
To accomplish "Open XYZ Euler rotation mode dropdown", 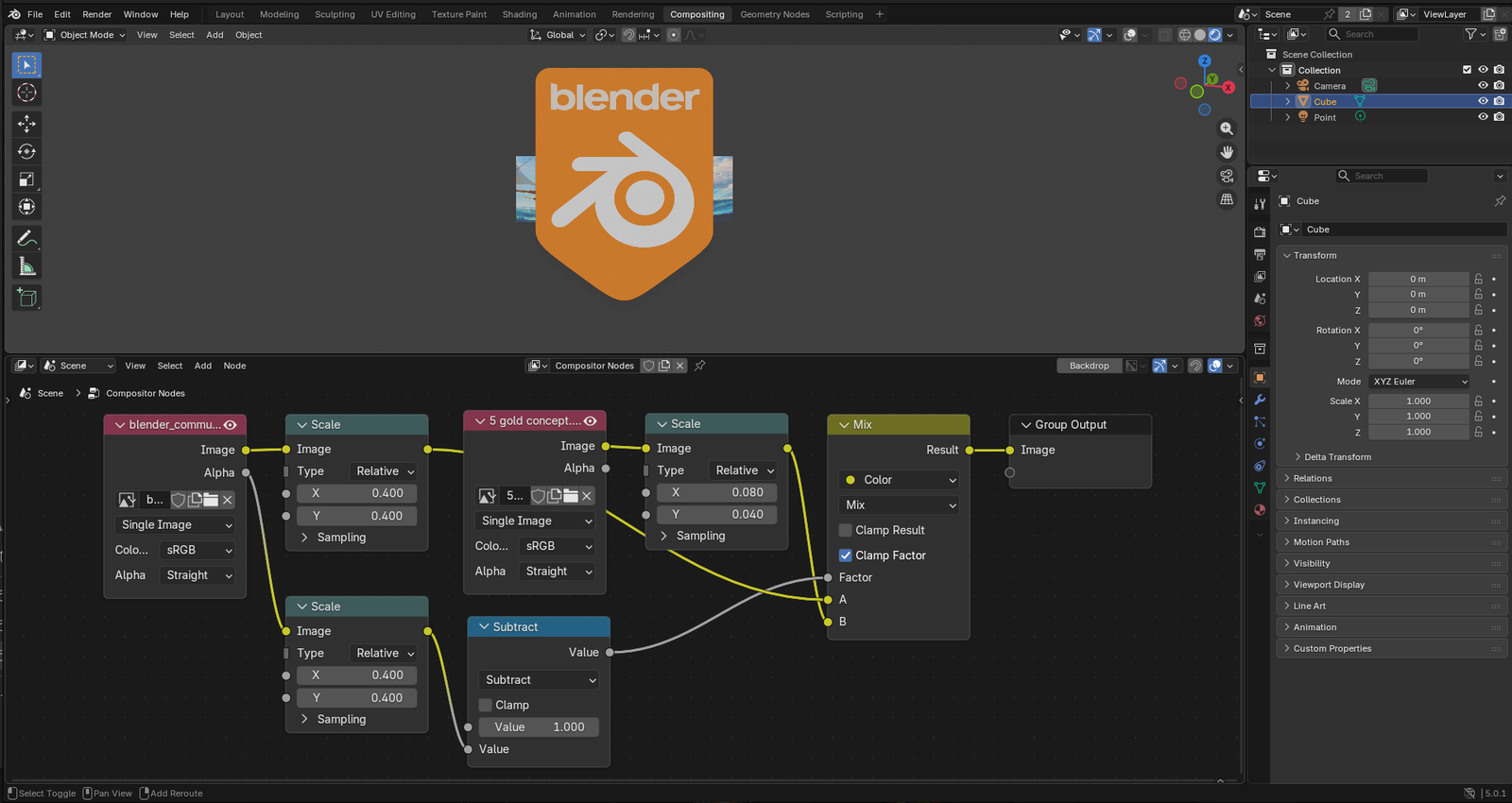I will 1420,382.
